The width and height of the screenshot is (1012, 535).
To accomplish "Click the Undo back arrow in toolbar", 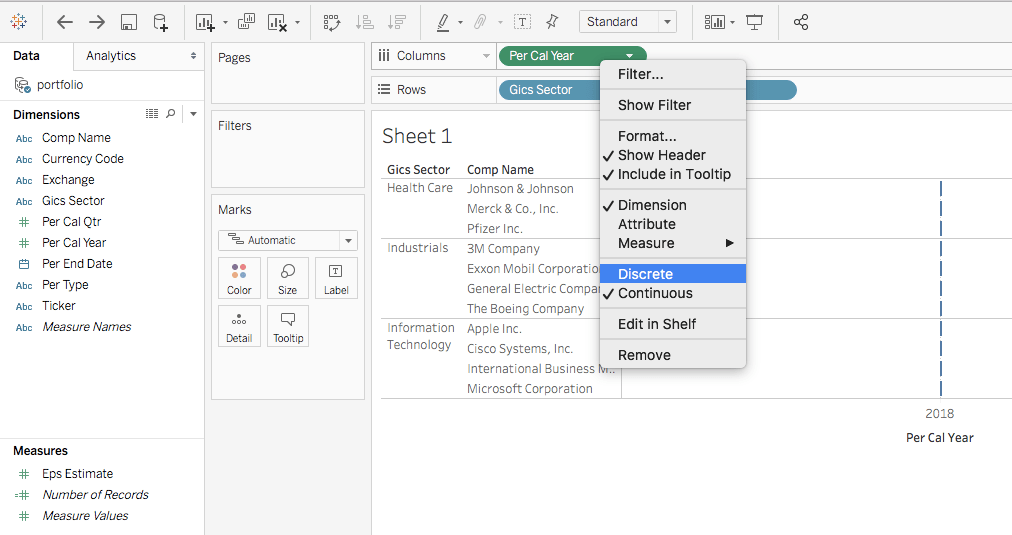I will (x=65, y=22).
